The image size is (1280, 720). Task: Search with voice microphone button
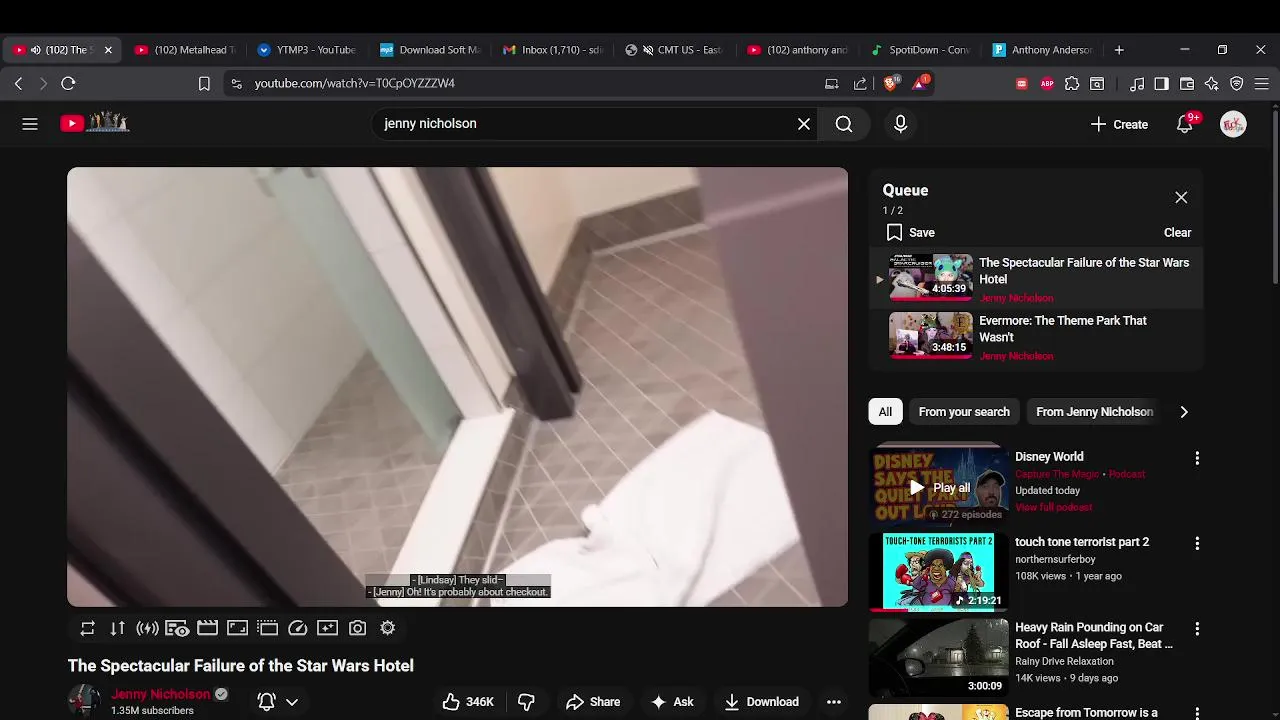[900, 124]
